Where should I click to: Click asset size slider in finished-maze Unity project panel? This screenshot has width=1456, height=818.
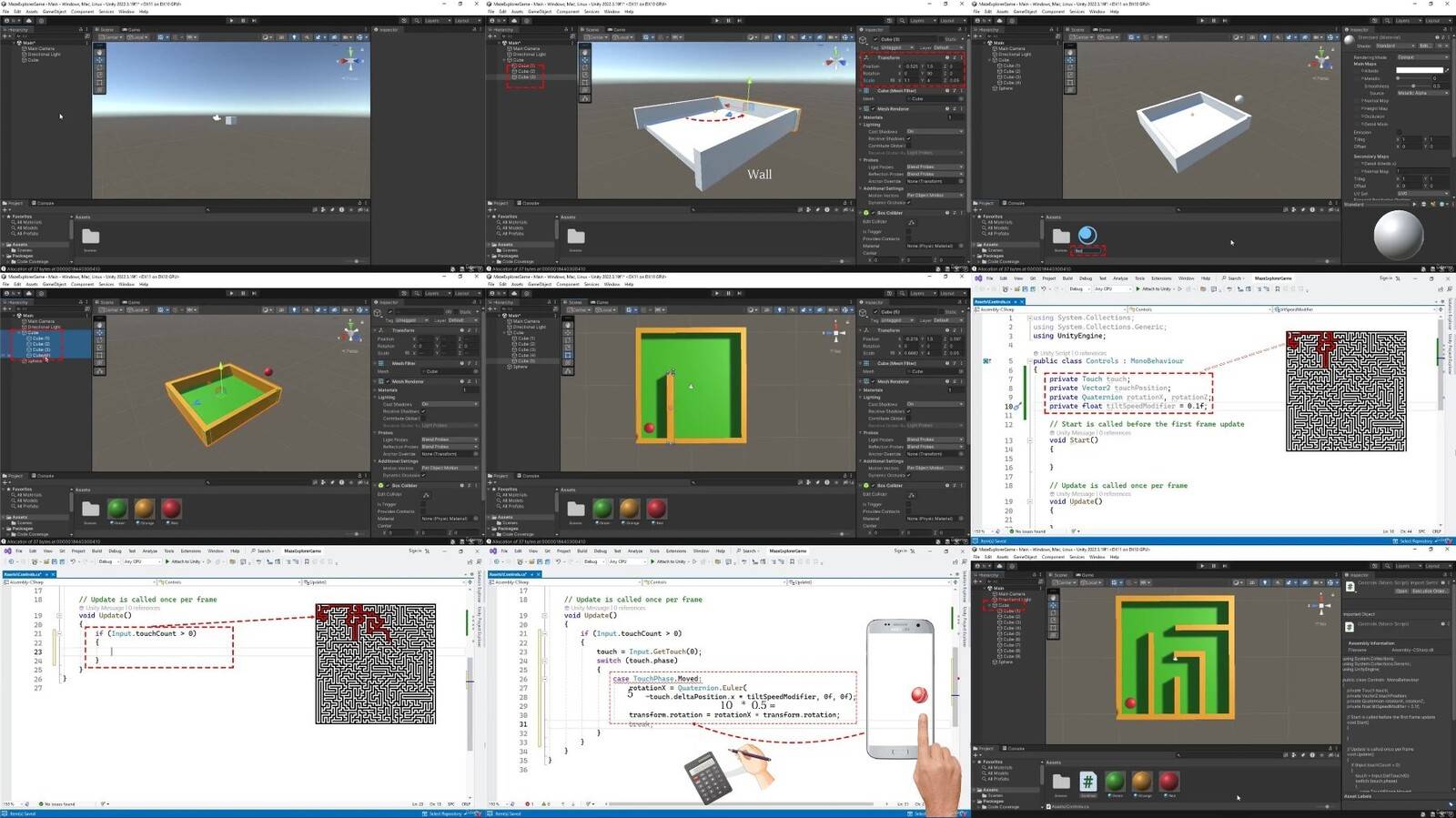(x=1327, y=806)
